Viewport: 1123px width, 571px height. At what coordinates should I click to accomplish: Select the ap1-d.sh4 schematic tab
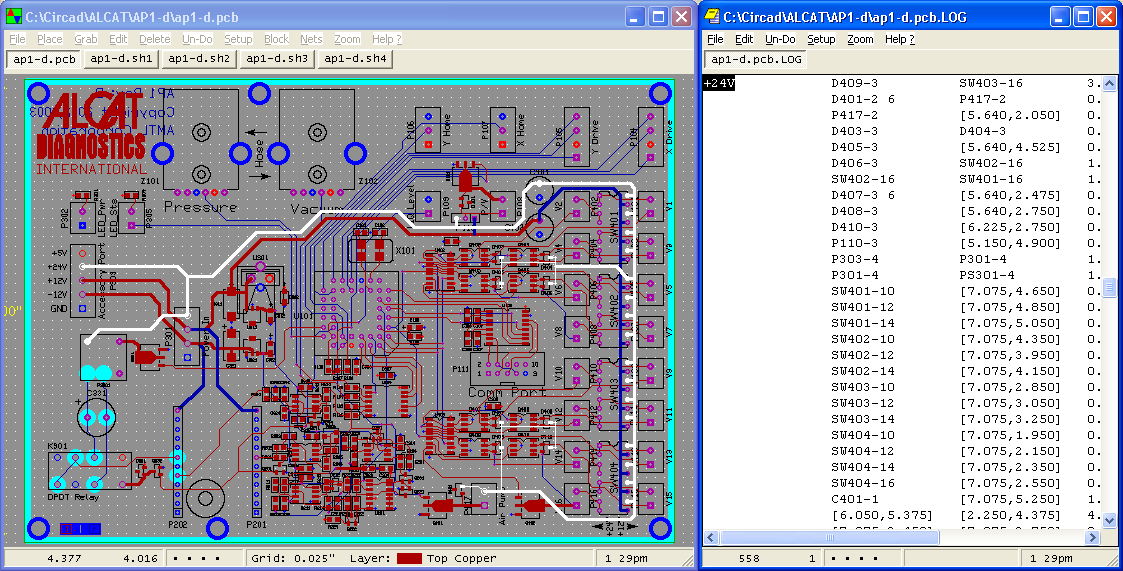[355, 59]
